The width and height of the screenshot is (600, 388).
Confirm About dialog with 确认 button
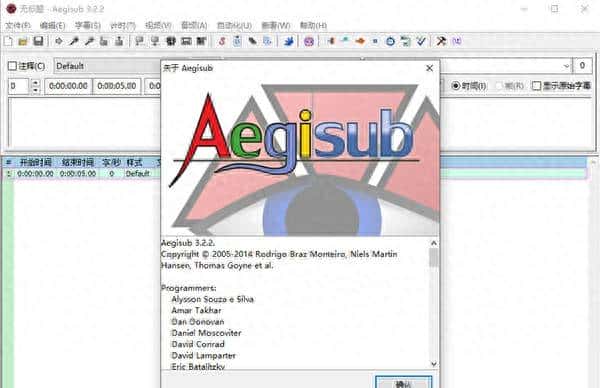click(404, 382)
